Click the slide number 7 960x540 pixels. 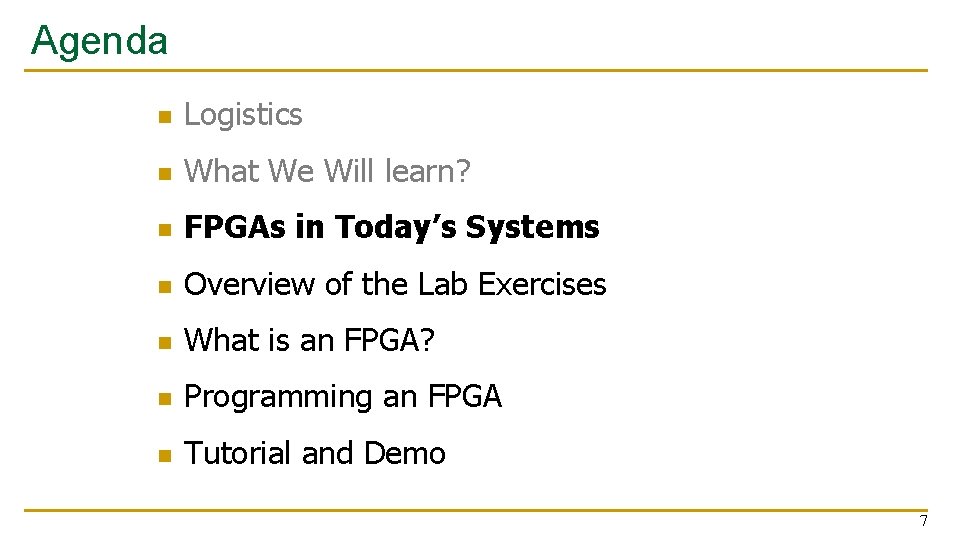tap(923, 521)
